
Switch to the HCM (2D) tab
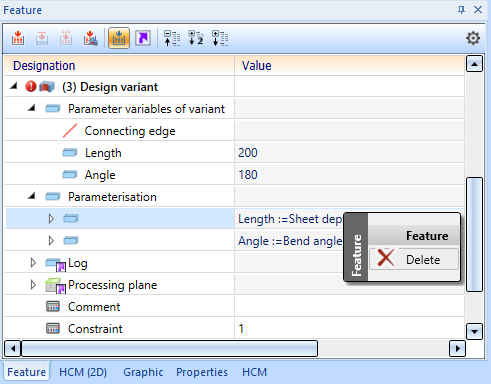[x=83, y=372]
